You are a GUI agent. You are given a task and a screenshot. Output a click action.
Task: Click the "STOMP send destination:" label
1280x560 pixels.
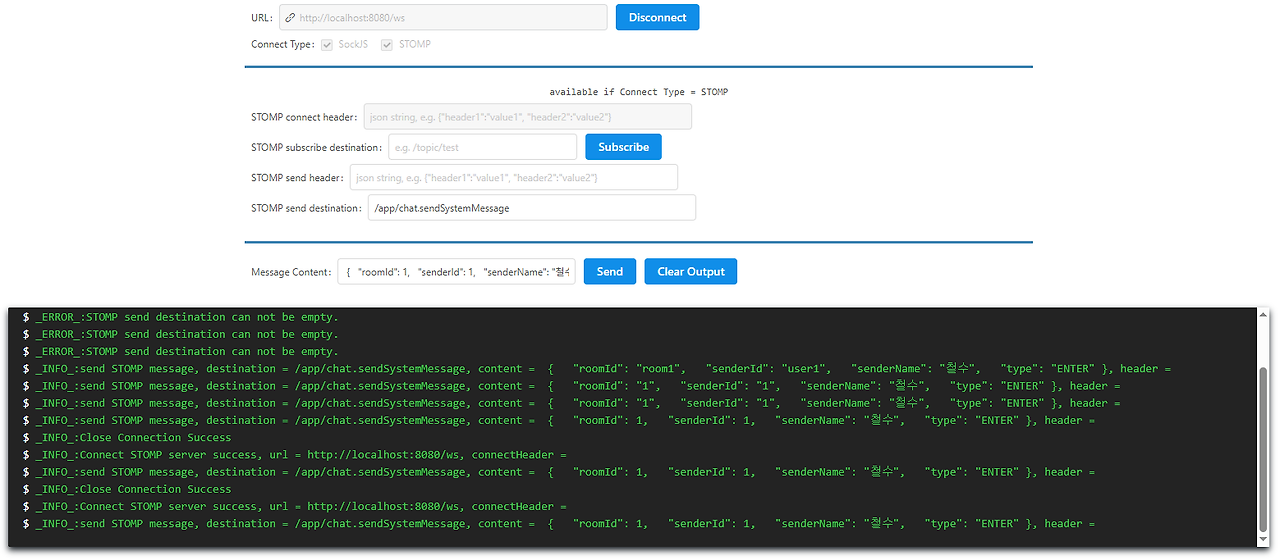306,208
